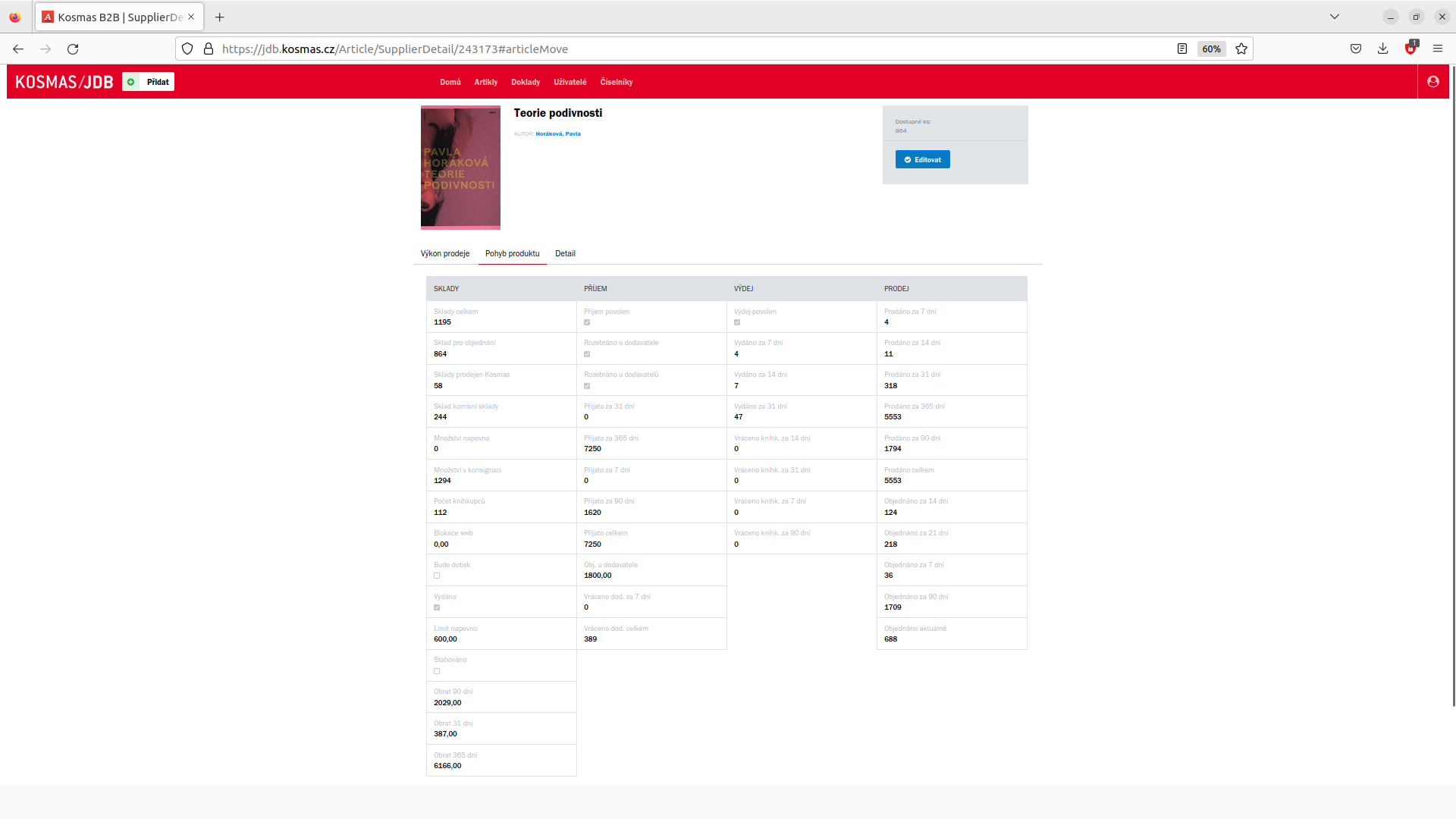Screen dimensions: 1456x819
Task: Go back to previous page
Action: point(18,49)
